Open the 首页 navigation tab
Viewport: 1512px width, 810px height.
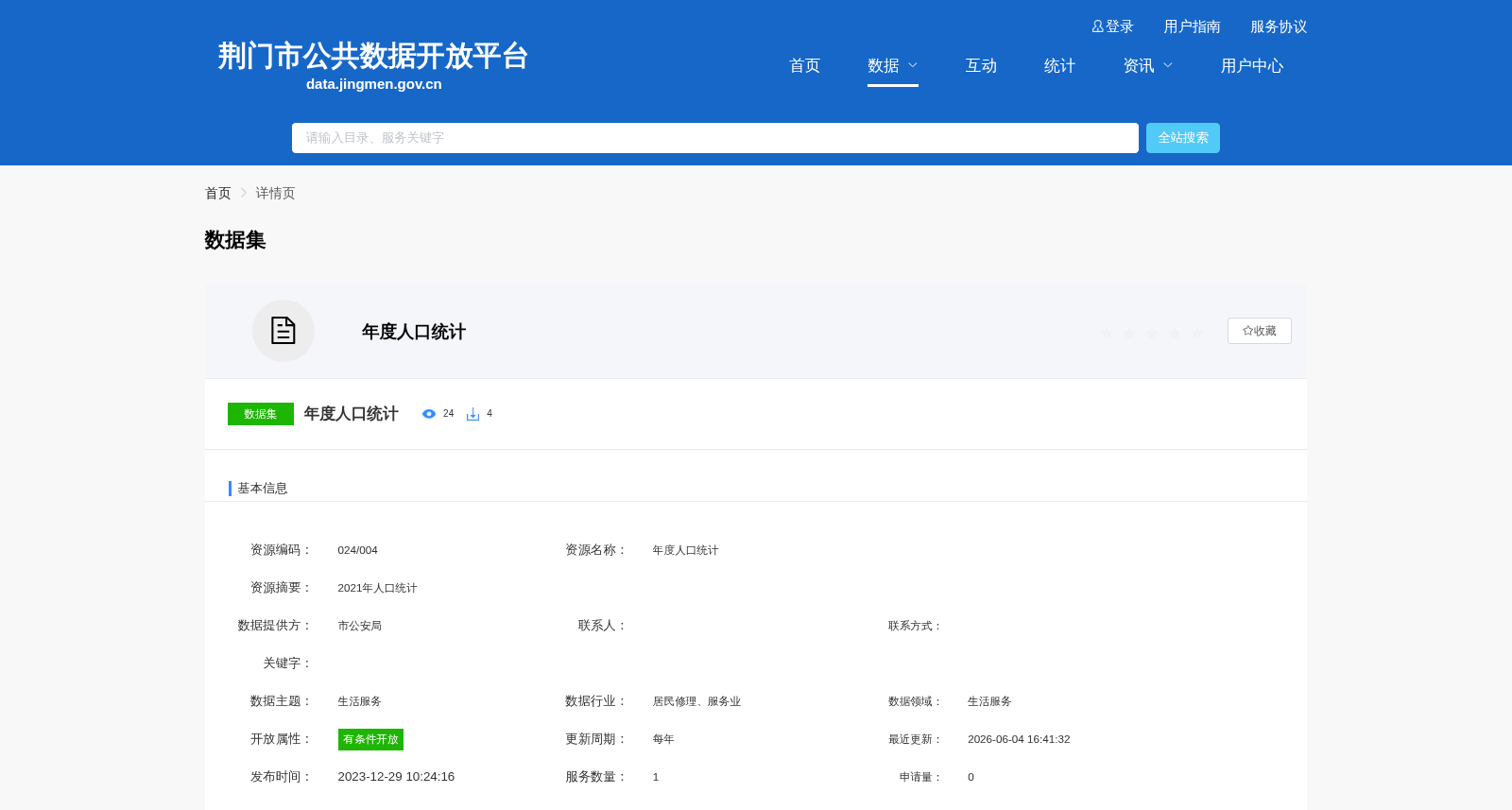(804, 65)
